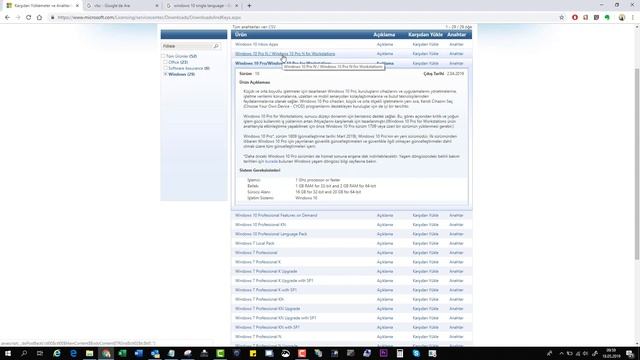
Task: Click Açıklama for Windows 10 Professional Language Pack
Action: [x=385, y=234]
